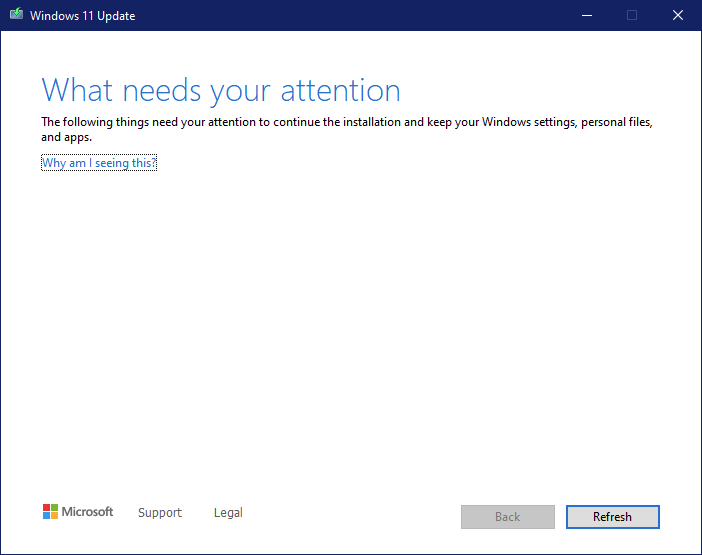The height and width of the screenshot is (555, 702).
Task: Close the Windows 11 Update window
Action: pos(678,16)
